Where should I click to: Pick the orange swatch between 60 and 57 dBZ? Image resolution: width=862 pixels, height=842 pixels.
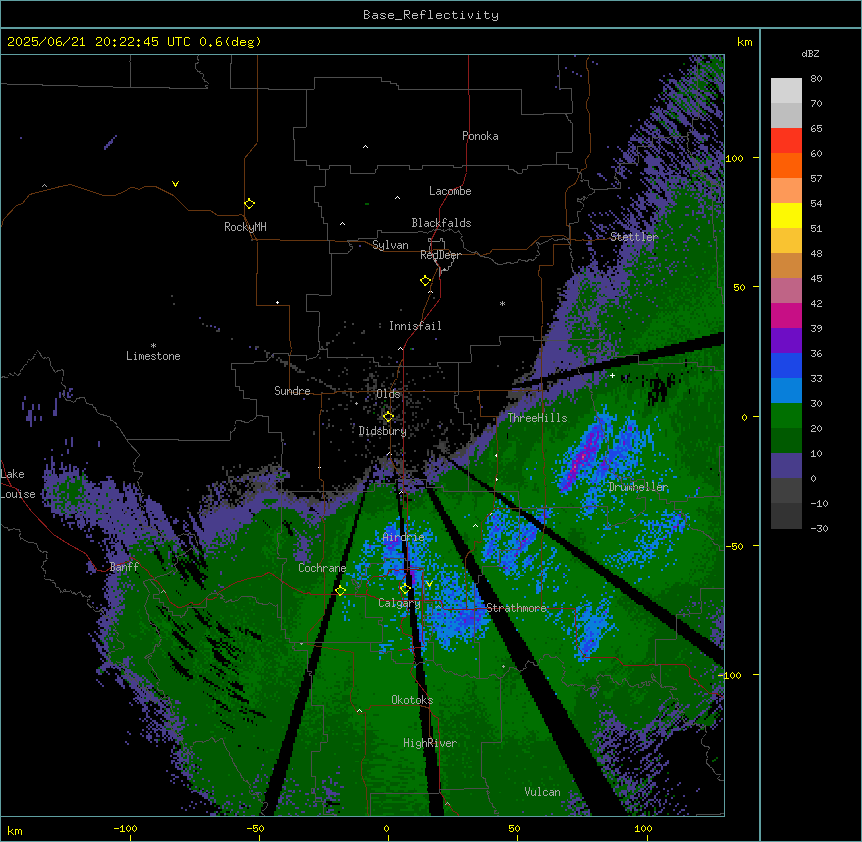pyautogui.click(x=786, y=165)
